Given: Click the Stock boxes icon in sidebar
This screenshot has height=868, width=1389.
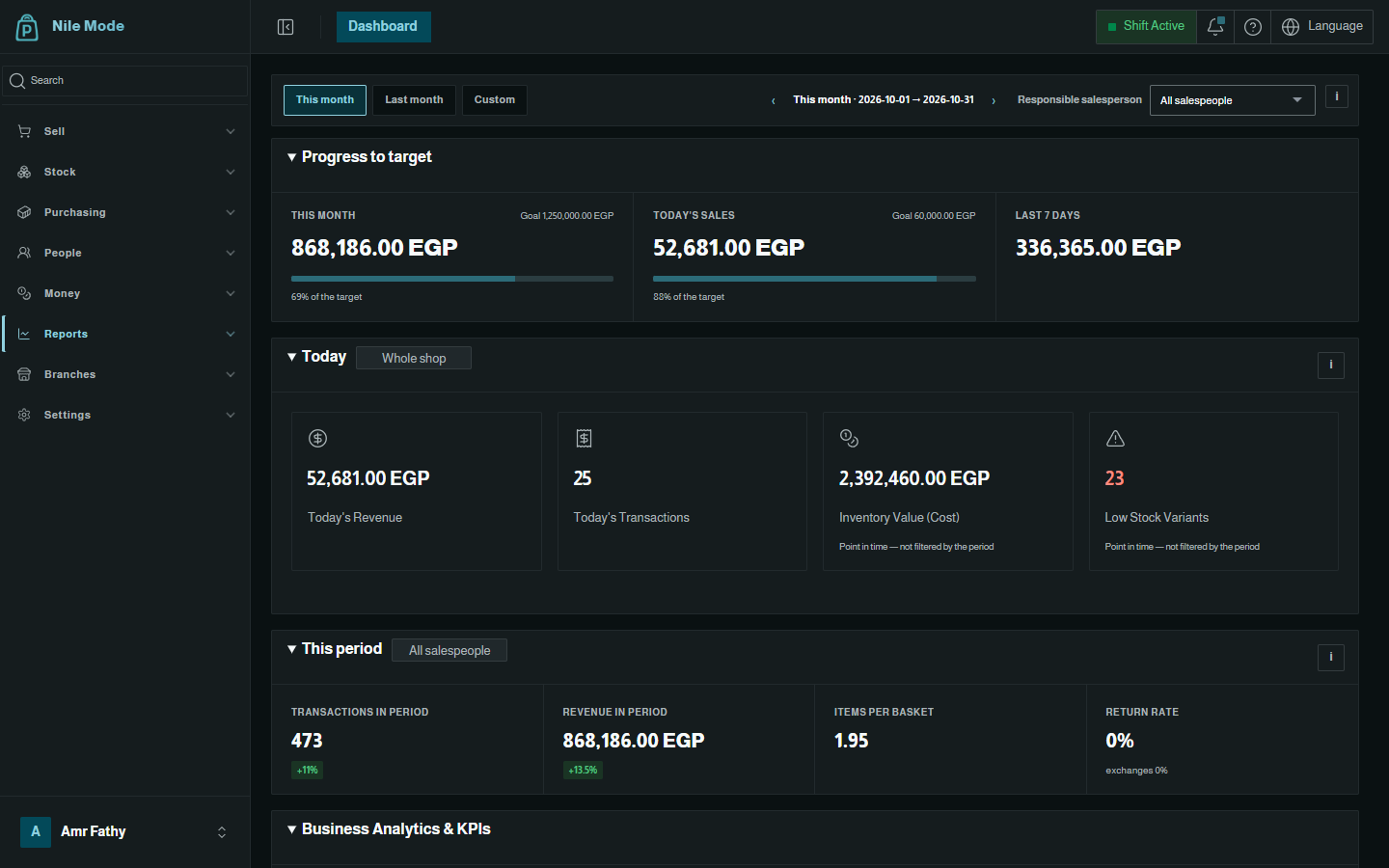Looking at the screenshot, I should tap(24, 172).
